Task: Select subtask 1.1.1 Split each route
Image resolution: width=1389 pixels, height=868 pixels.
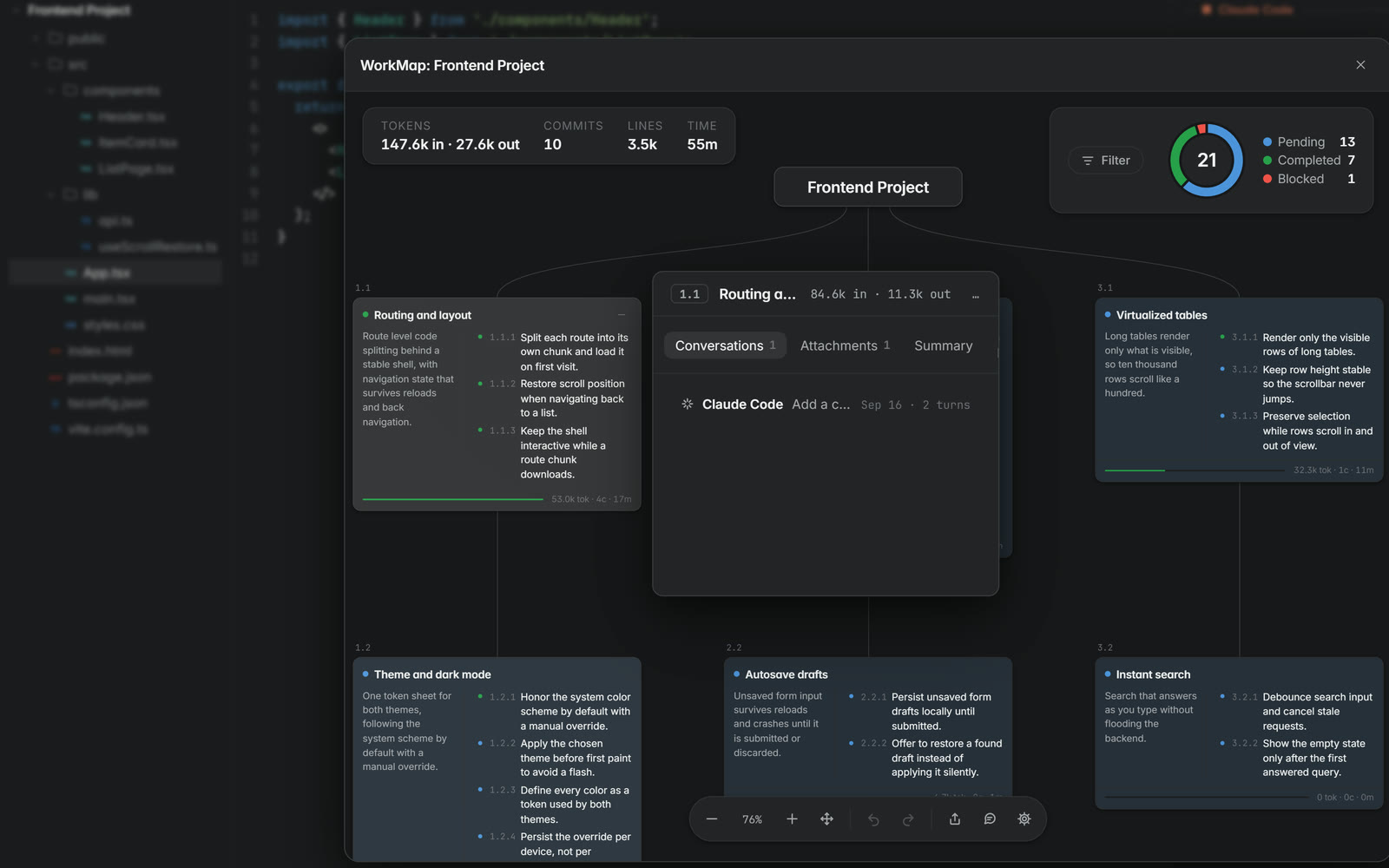Action: pos(555,352)
